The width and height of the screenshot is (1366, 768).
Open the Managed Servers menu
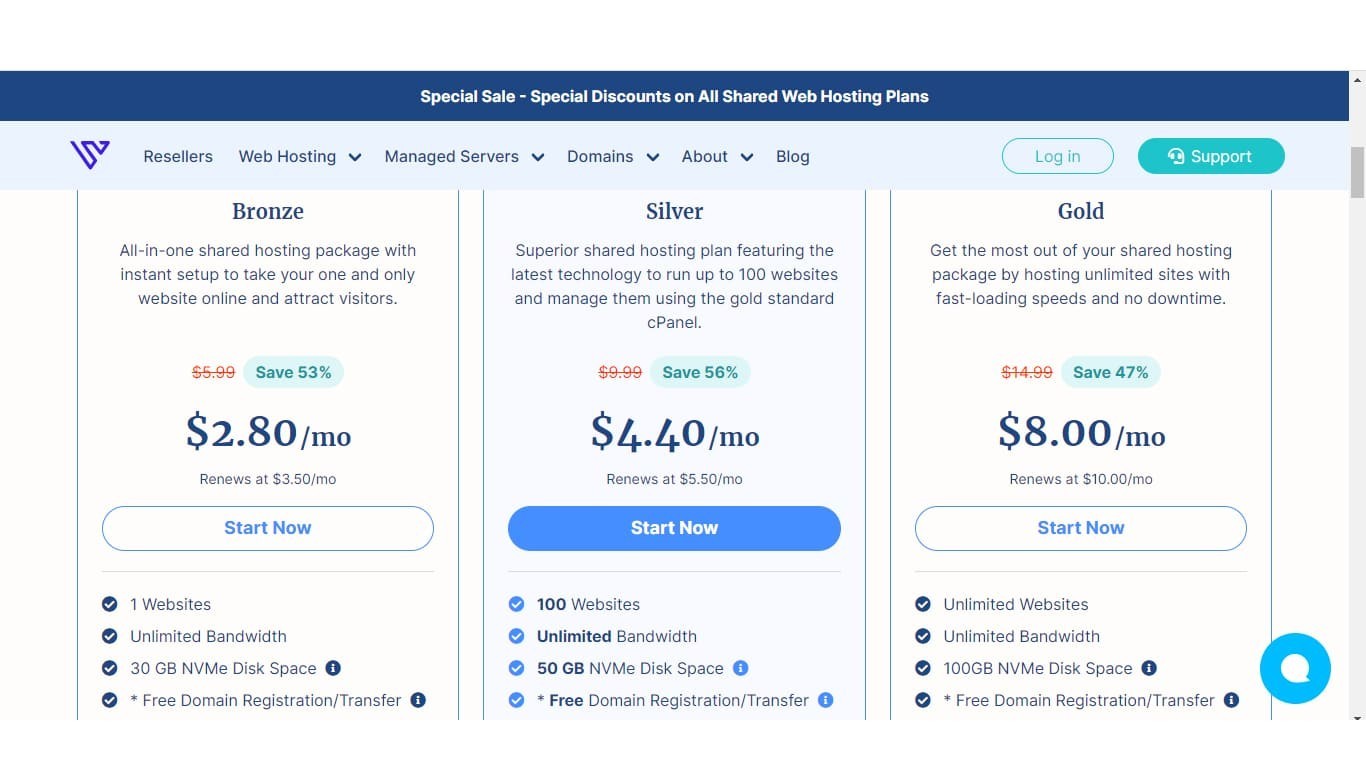(451, 156)
